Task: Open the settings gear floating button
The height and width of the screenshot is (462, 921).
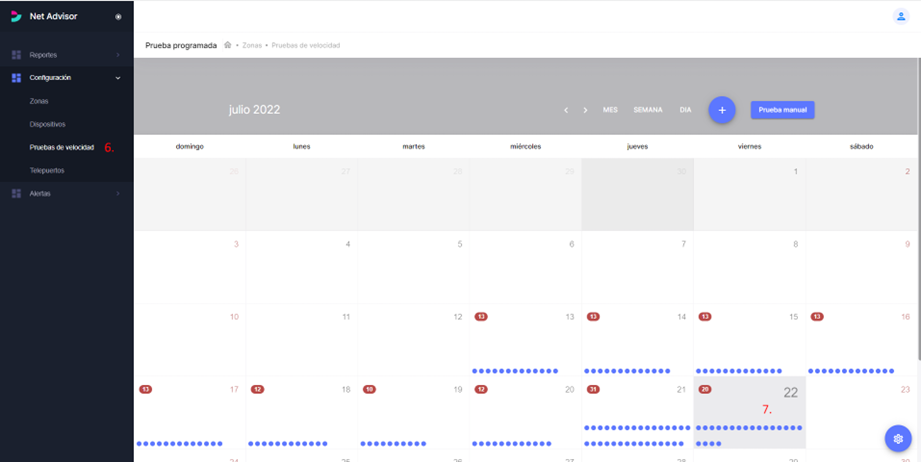Action: (x=898, y=439)
